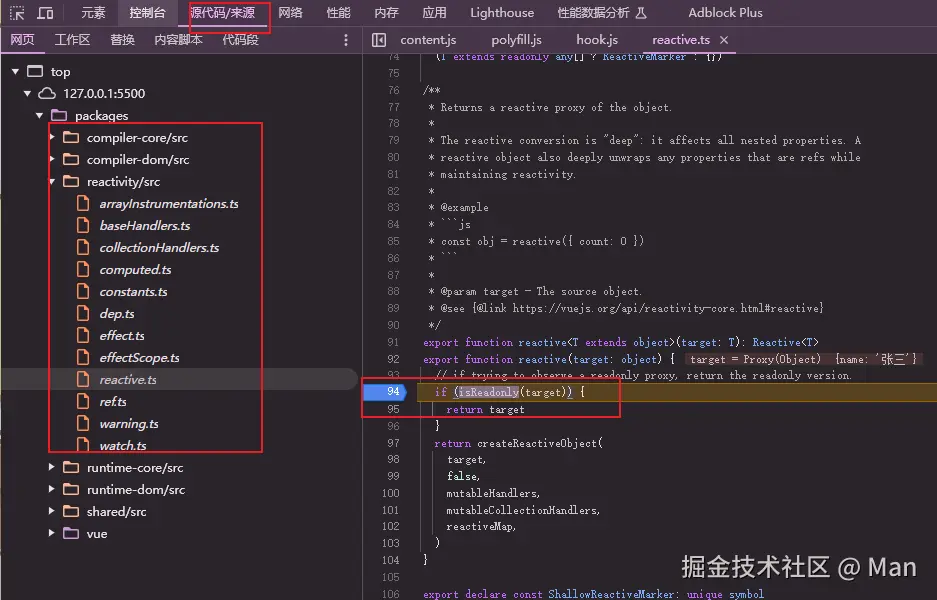Open the 代码段 subtab
Image resolution: width=937 pixels, height=600 pixels.
pos(240,40)
